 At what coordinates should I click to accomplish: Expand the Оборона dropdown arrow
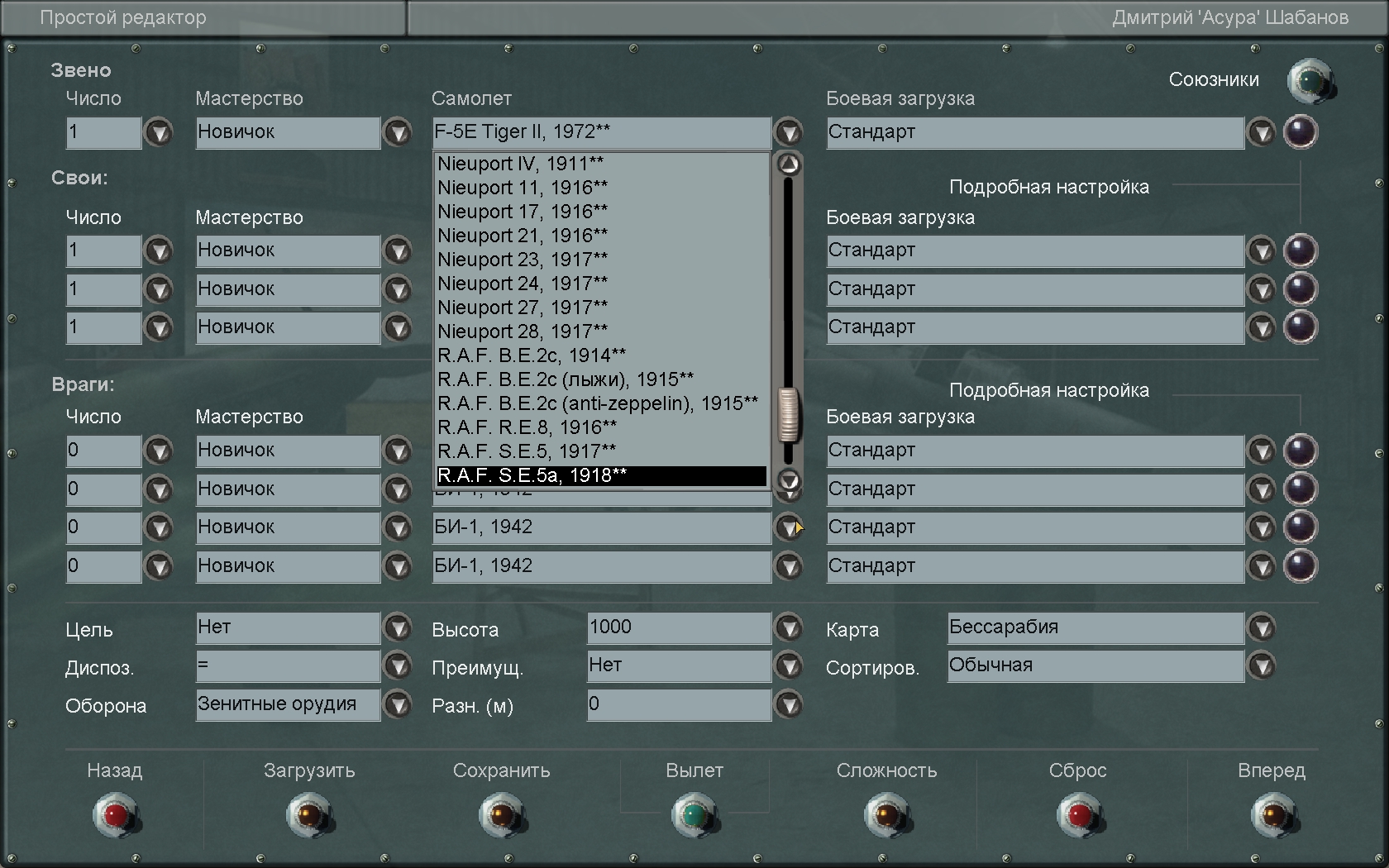(x=398, y=704)
